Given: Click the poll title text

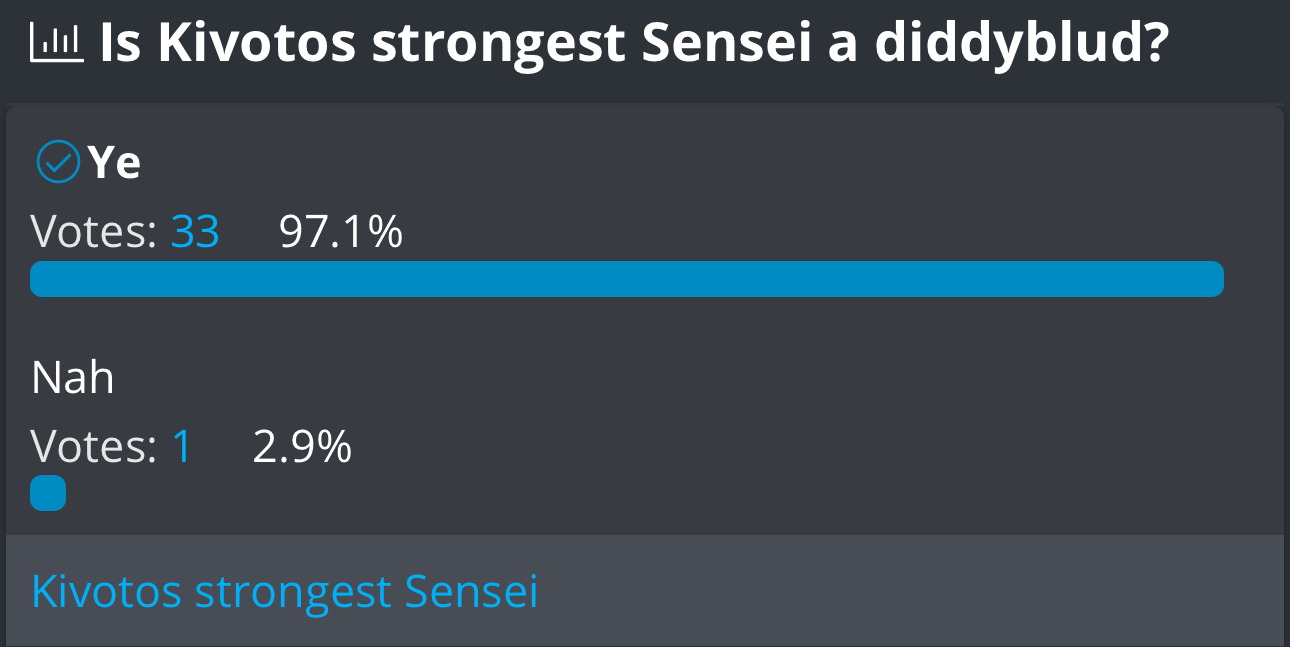Looking at the screenshot, I should tap(634, 46).
